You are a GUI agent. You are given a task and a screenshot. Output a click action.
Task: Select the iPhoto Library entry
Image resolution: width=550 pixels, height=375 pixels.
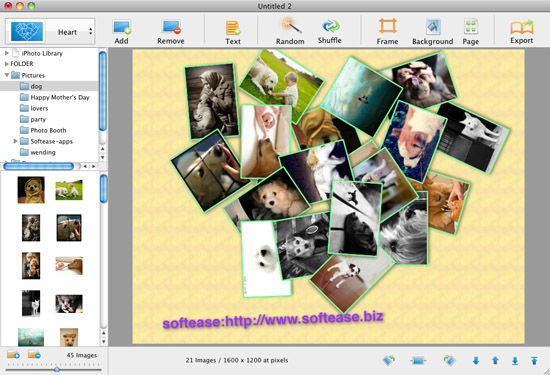coord(42,53)
